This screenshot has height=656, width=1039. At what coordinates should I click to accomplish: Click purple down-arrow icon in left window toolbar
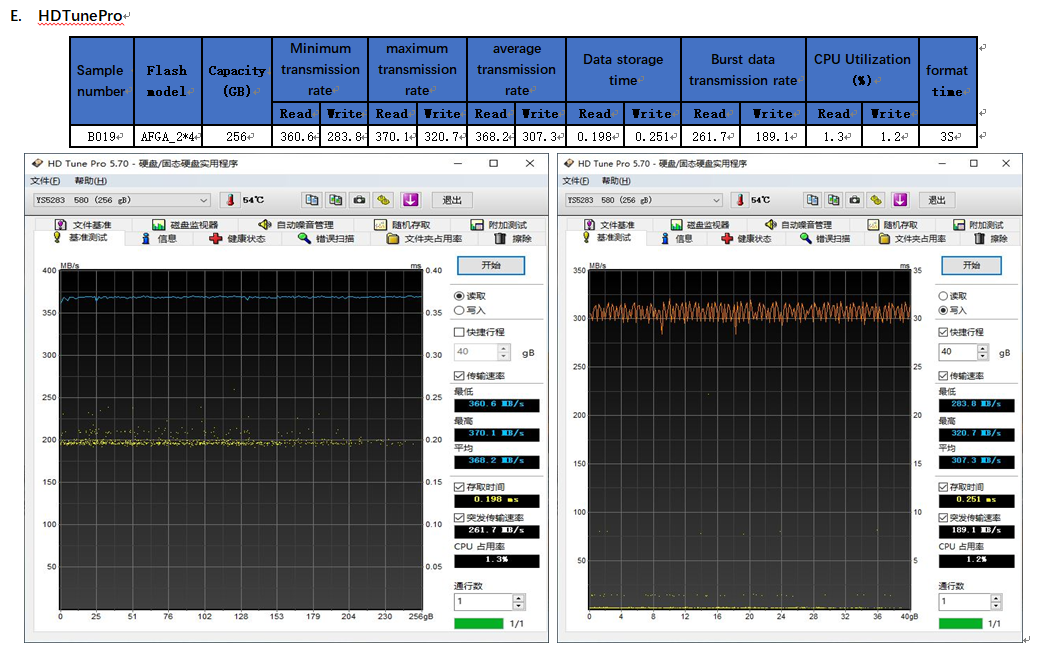click(410, 199)
